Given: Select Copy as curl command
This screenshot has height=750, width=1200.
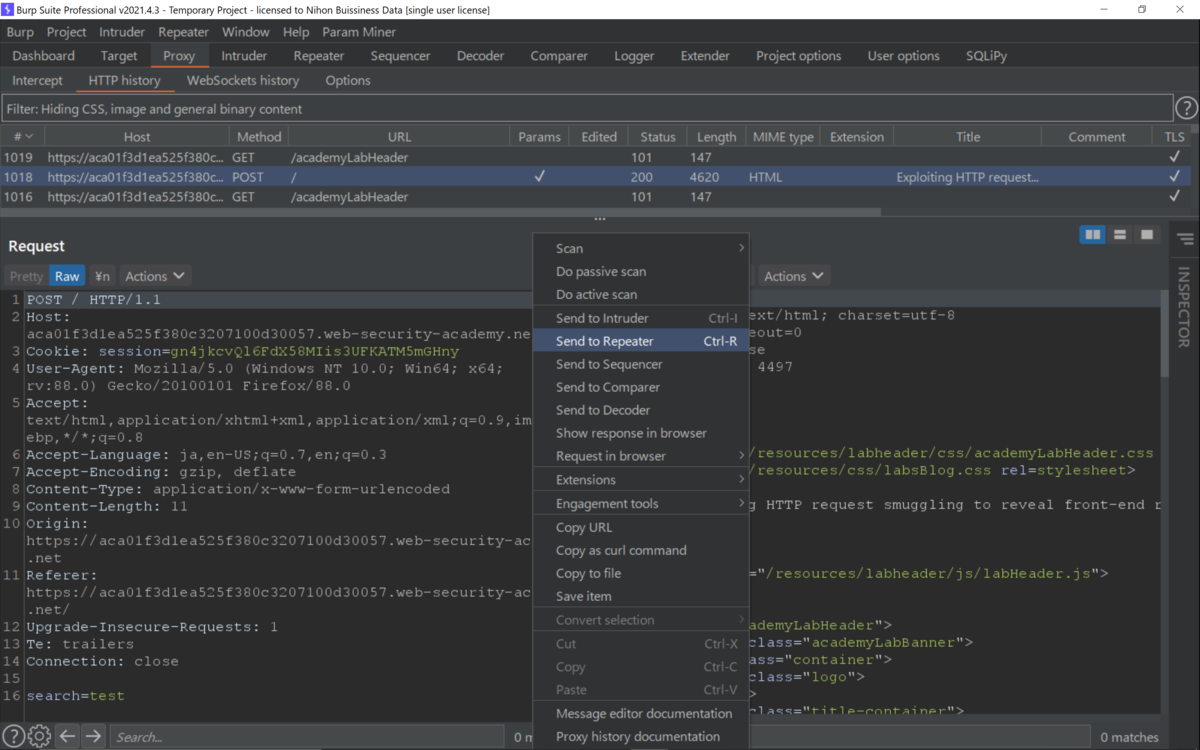Looking at the screenshot, I should tap(641, 551).
